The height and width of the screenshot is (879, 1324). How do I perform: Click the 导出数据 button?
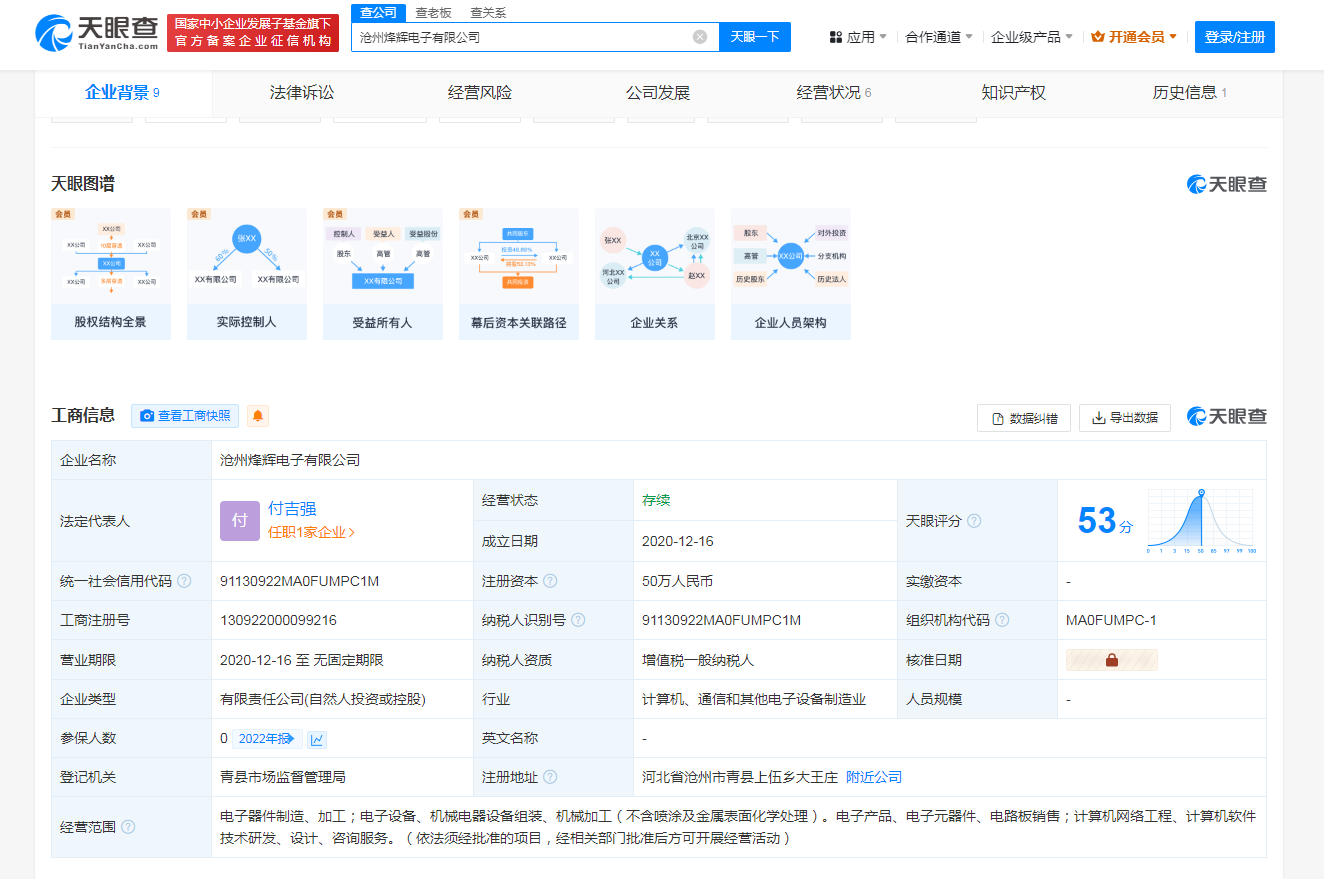(1125, 418)
